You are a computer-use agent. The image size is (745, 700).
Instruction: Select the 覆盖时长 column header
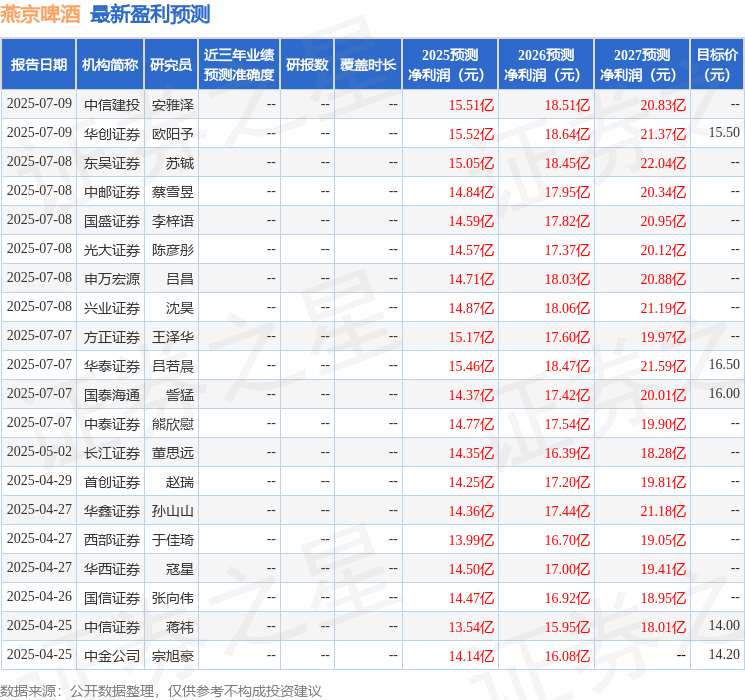pyautogui.click(x=368, y=64)
